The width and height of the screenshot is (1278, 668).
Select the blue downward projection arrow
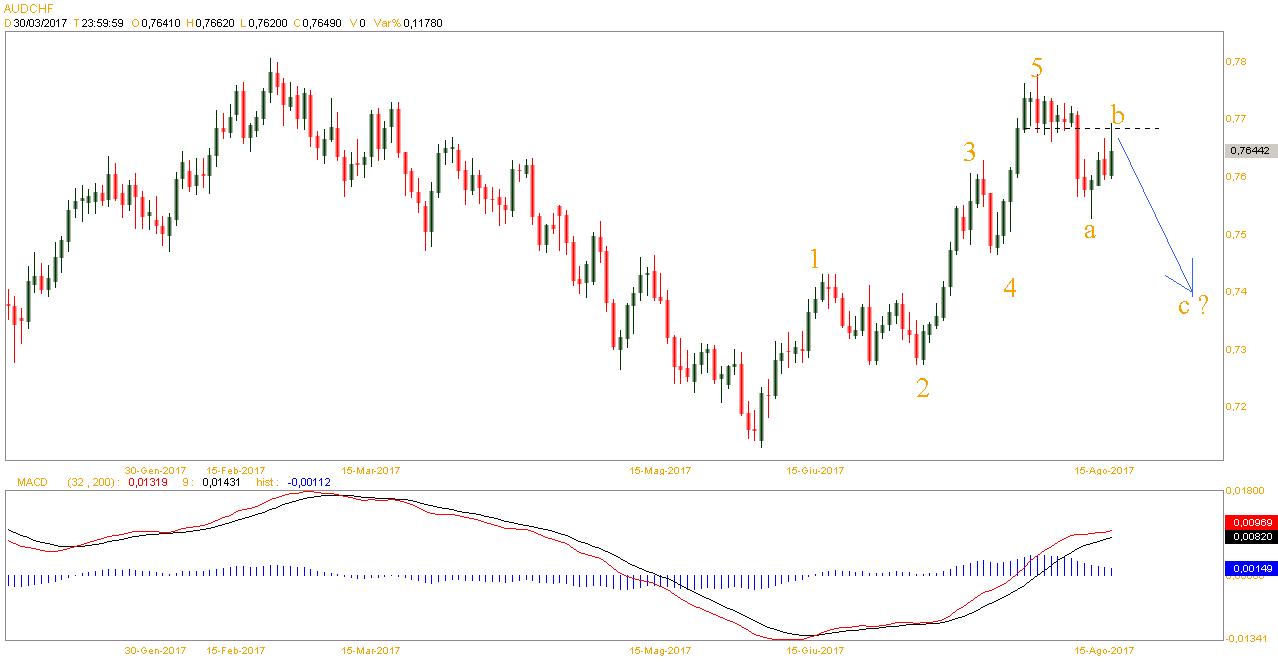(x=1155, y=212)
